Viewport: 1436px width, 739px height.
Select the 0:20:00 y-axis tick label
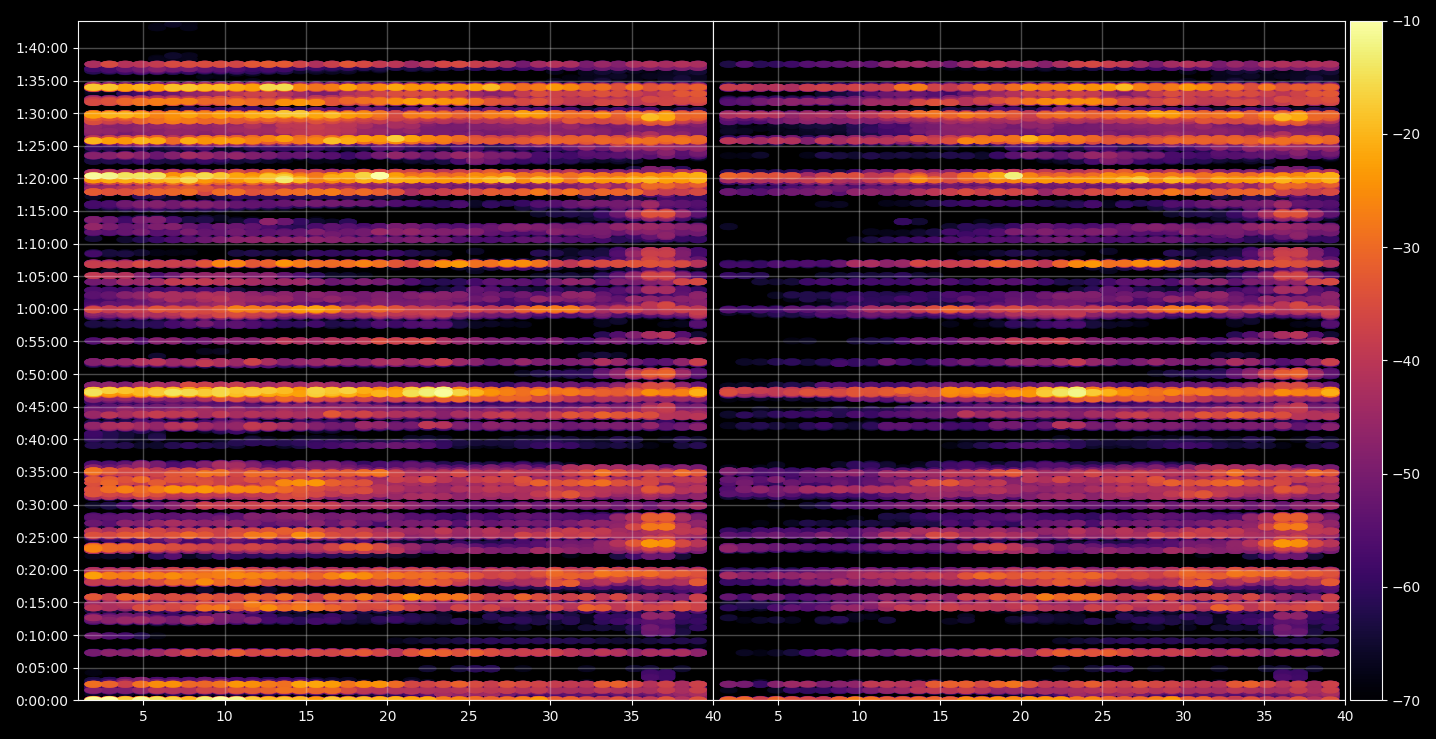42,570
